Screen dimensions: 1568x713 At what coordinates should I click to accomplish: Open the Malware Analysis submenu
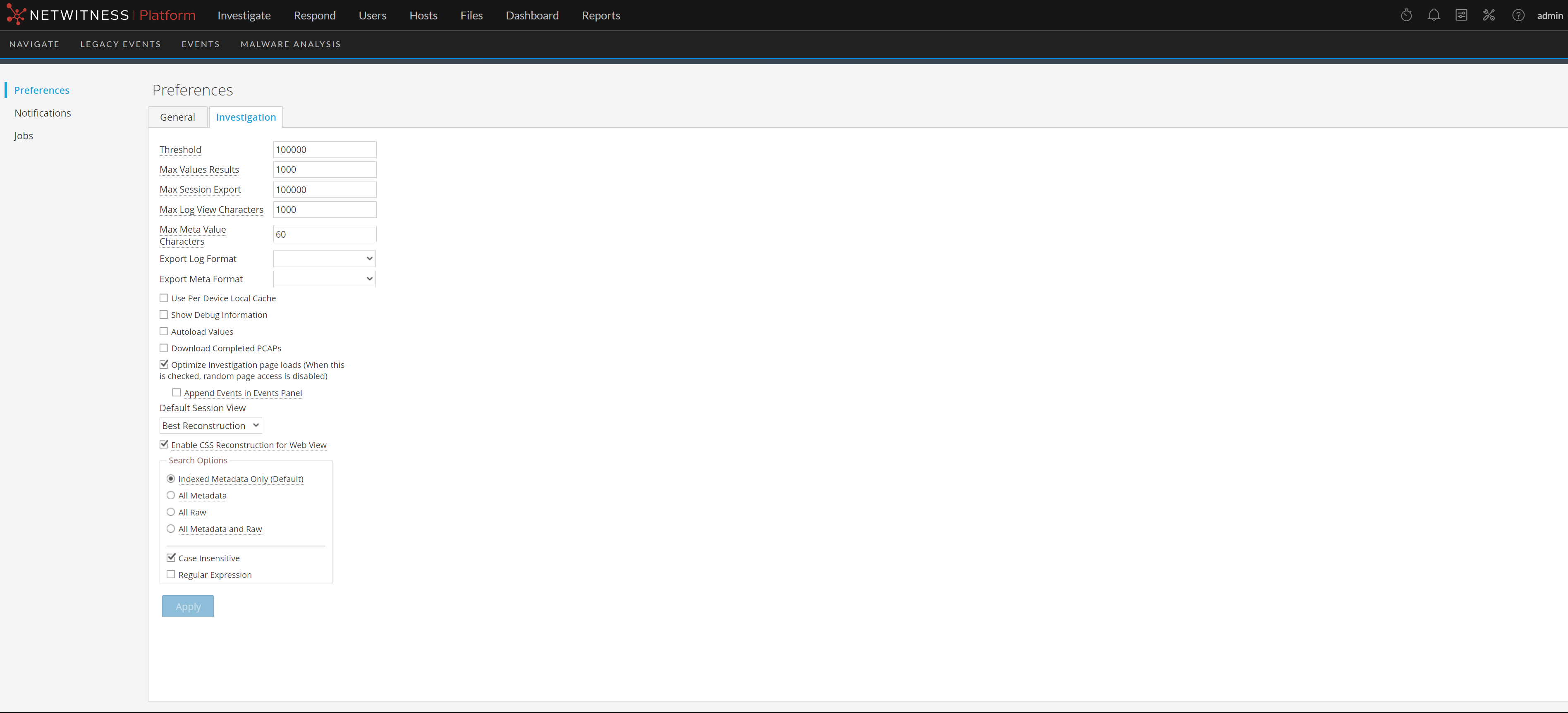(x=290, y=44)
